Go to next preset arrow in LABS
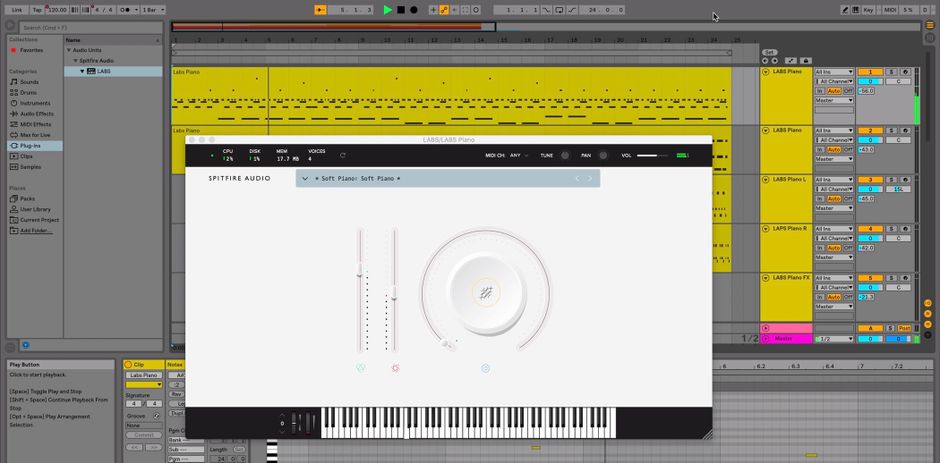940x463 pixels. point(590,179)
